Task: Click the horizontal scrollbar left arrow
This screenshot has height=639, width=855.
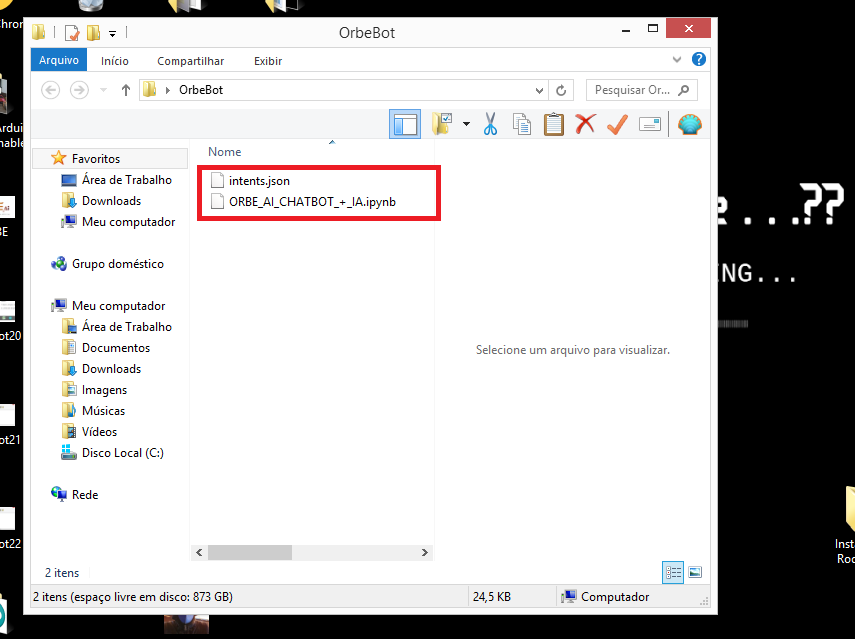Action: pyautogui.click(x=199, y=552)
